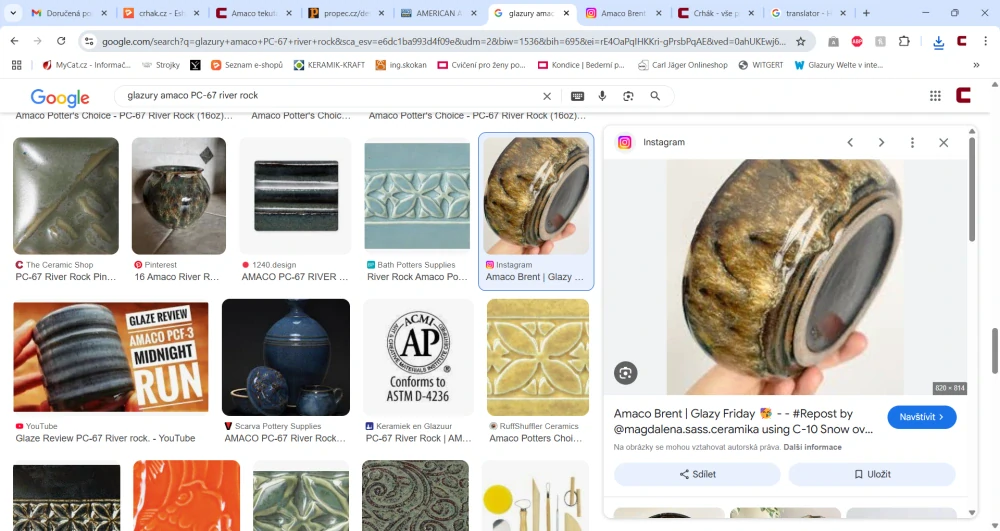This screenshot has width=1000, height=531.
Task: Expand the hidden bookmarks chevron
Action: (976, 65)
